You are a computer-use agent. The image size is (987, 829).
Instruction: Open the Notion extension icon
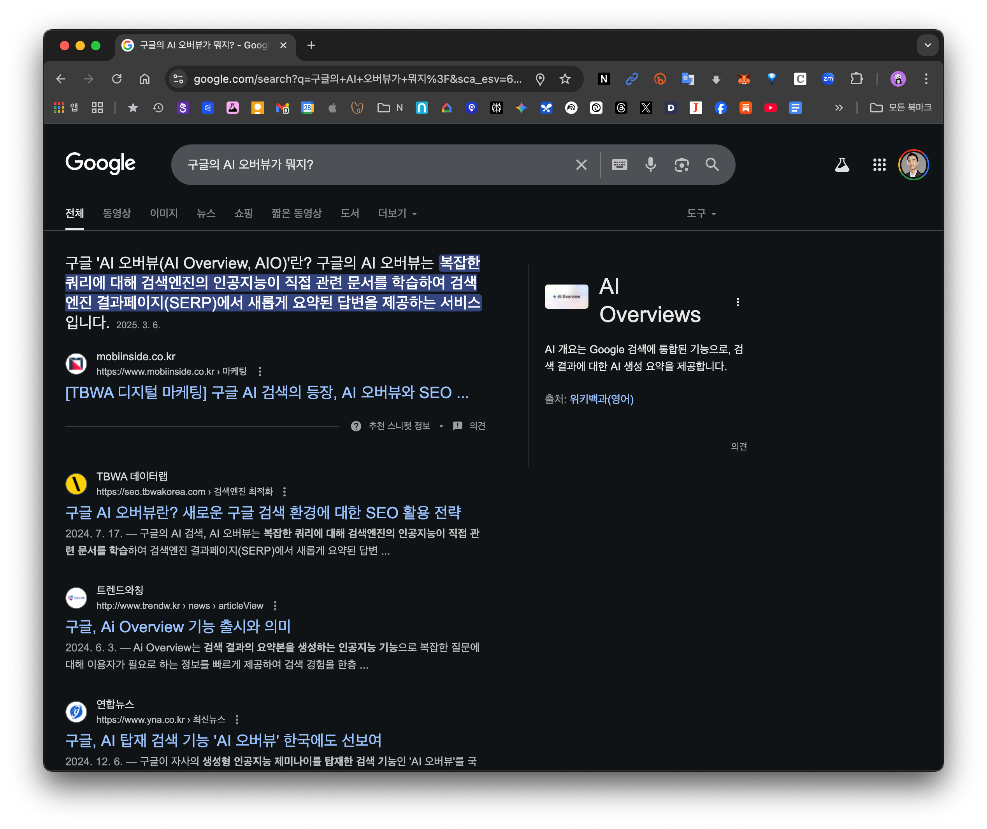tap(604, 79)
